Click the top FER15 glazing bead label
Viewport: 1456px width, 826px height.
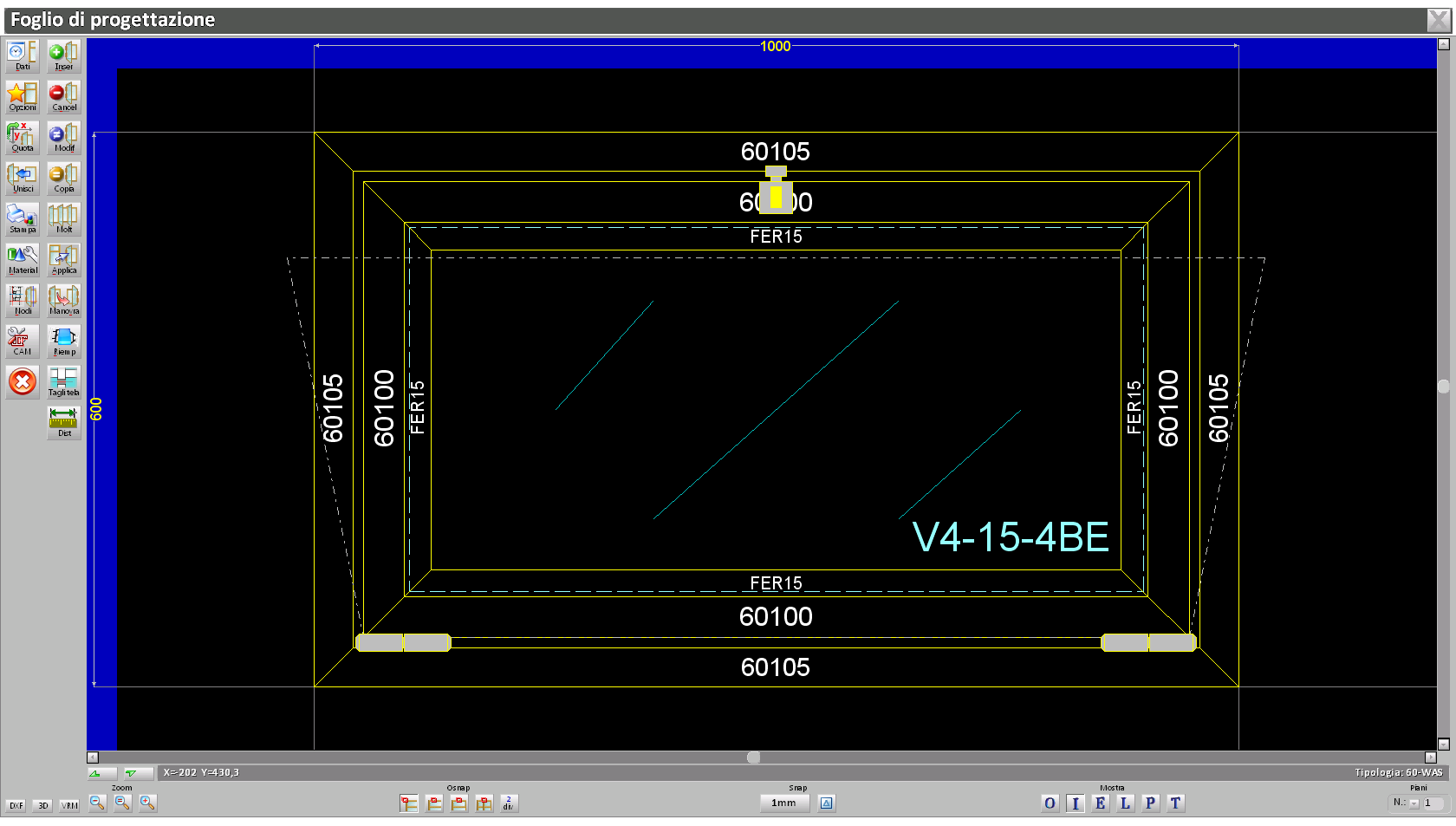tap(776, 237)
